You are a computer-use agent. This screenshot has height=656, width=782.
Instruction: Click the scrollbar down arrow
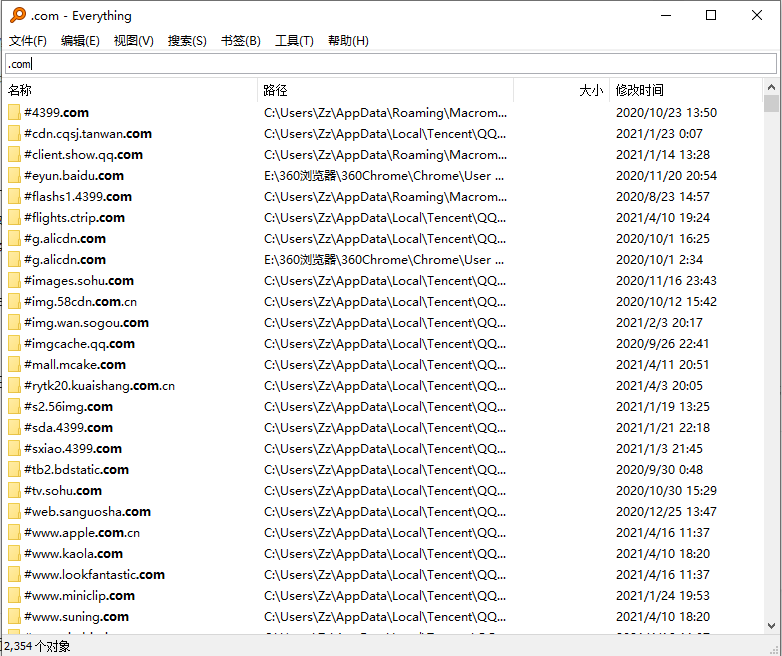[x=771, y=626]
